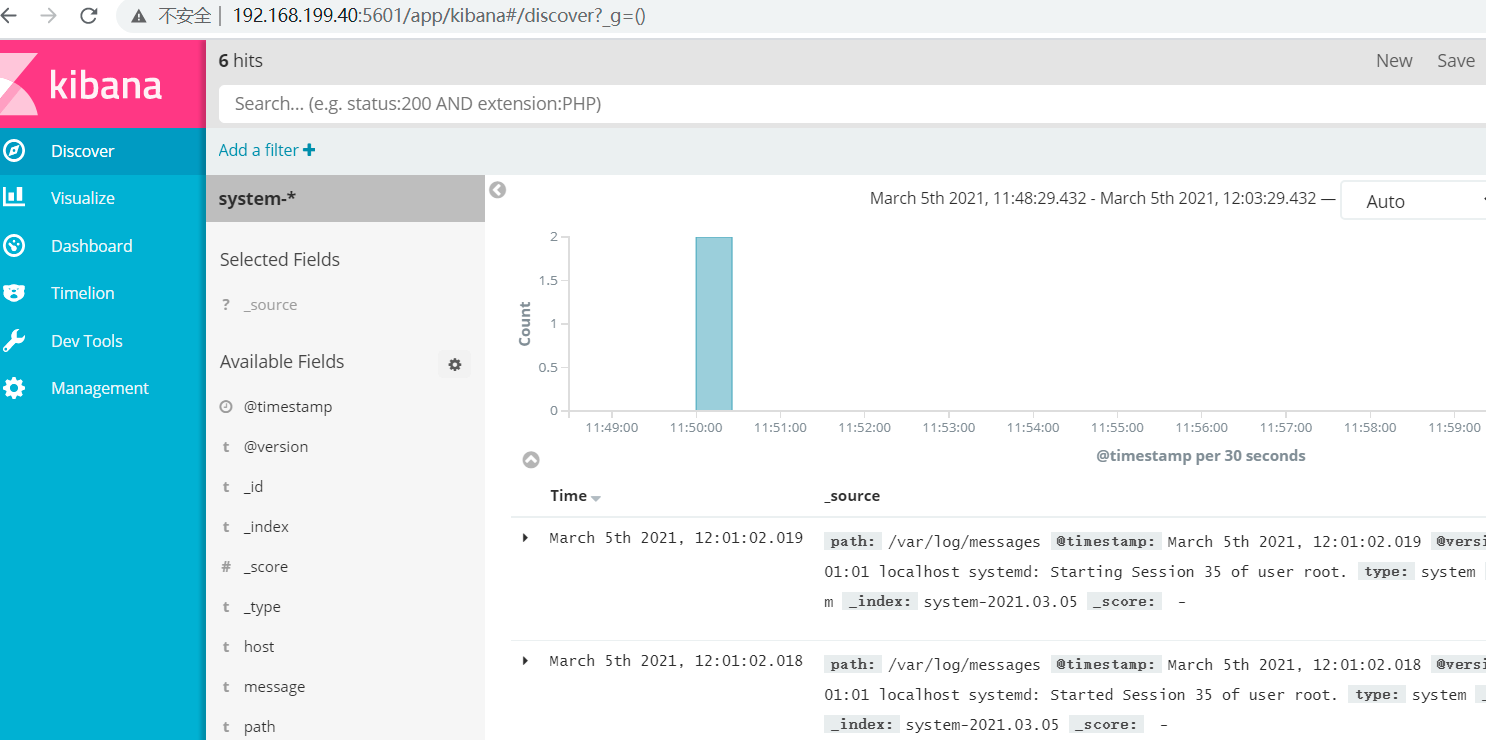The width and height of the screenshot is (1486, 740).
Task: Click the plus icon beside Add a filter
Action: pos(309,150)
